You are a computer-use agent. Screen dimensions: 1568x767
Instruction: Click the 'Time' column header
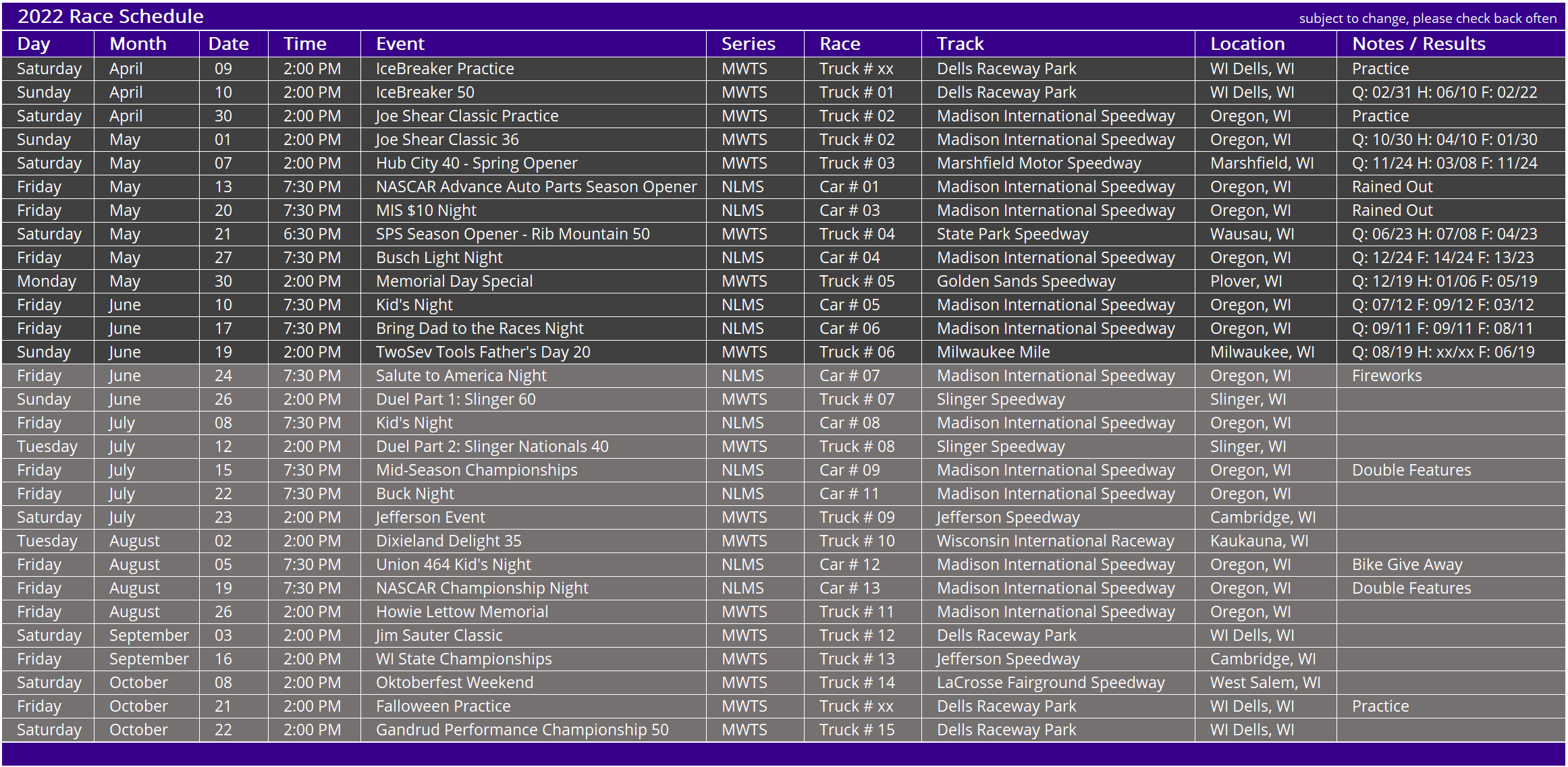[305, 44]
